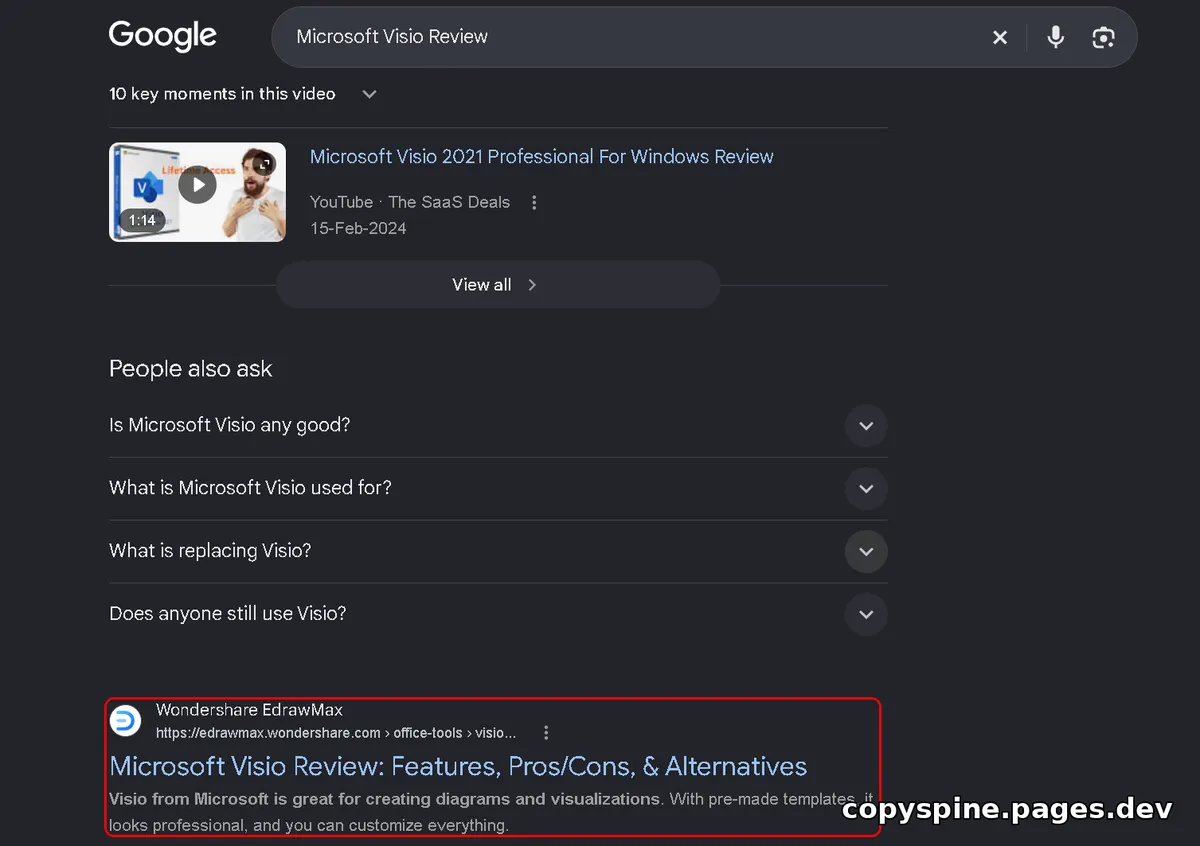Click the 'People also ask' heading
1200x846 pixels.
(190, 369)
